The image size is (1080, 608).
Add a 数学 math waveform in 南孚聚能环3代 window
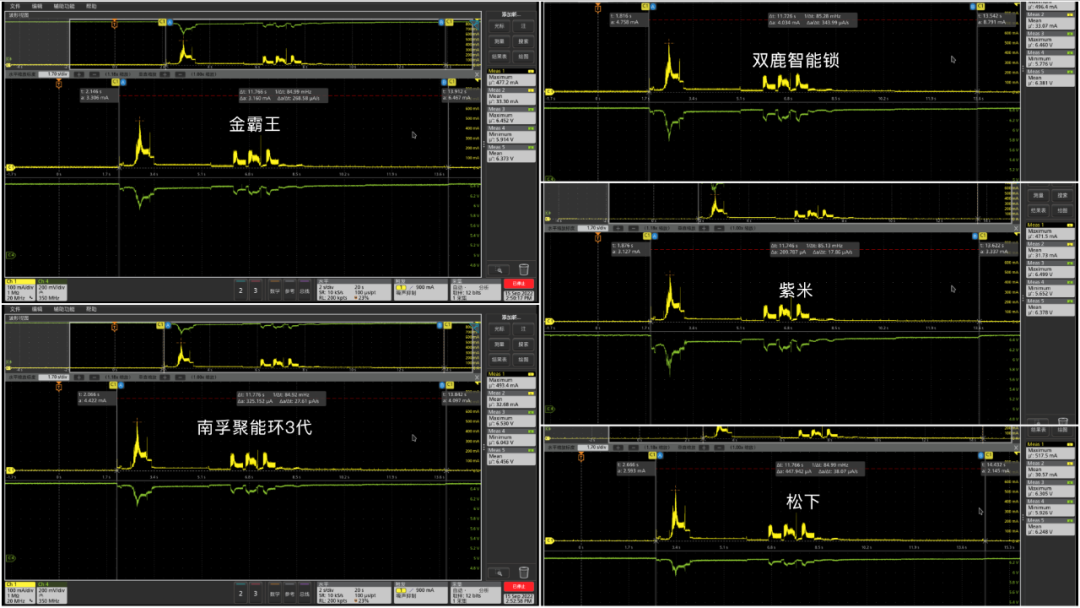275,594
